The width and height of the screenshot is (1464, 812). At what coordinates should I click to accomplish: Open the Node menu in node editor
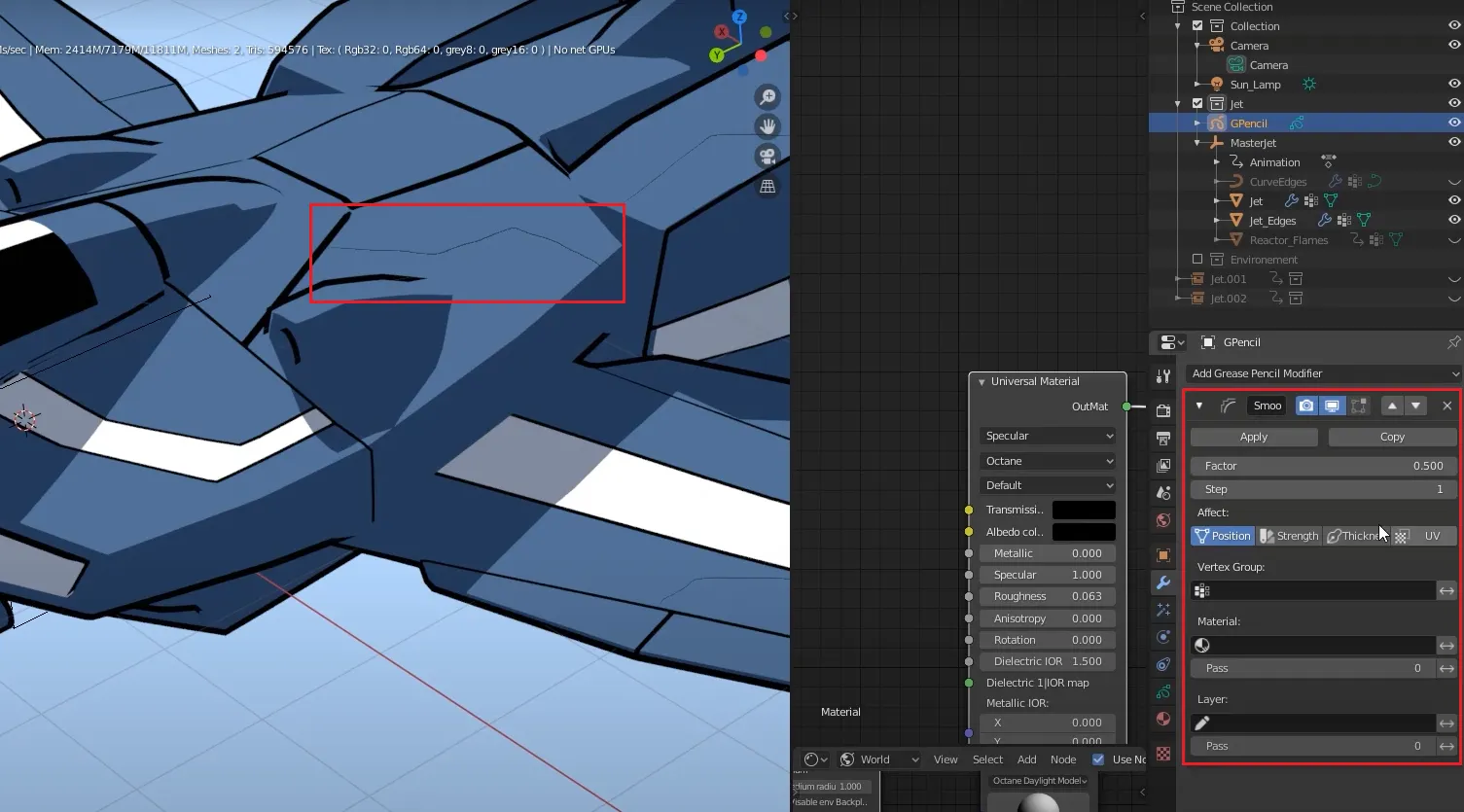(x=1062, y=759)
